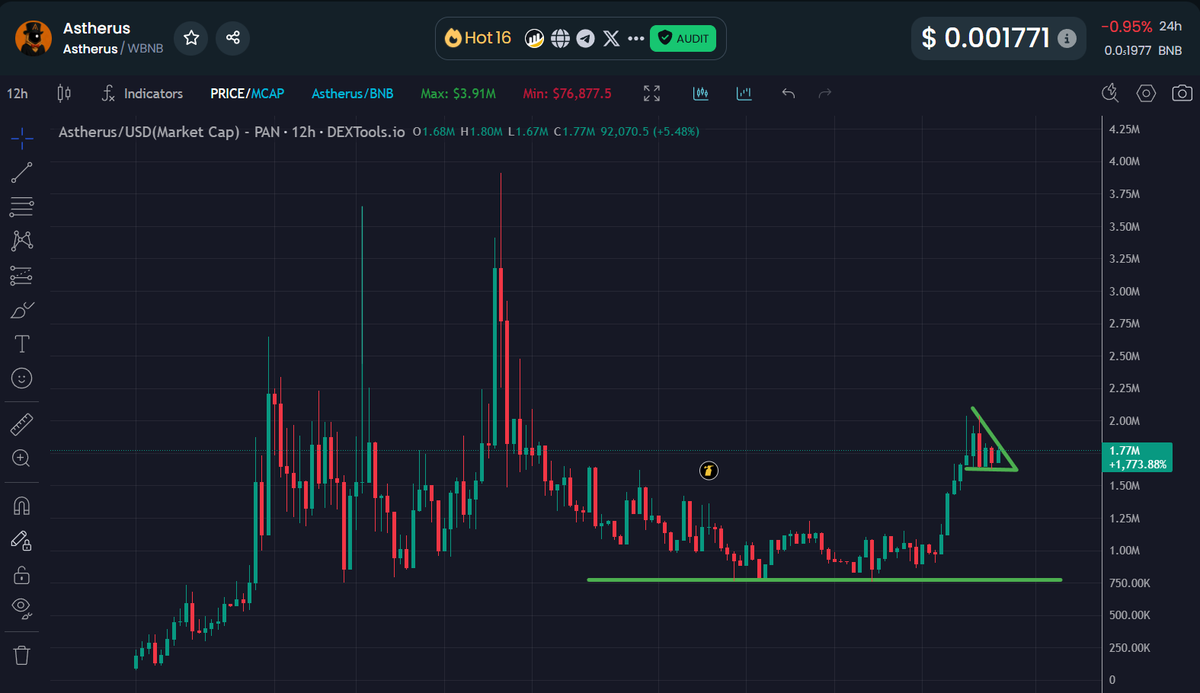Viewport: 1200px width, 693px height.
Task: Click the blue candle chart display icon
Action: tap(700, 93)
